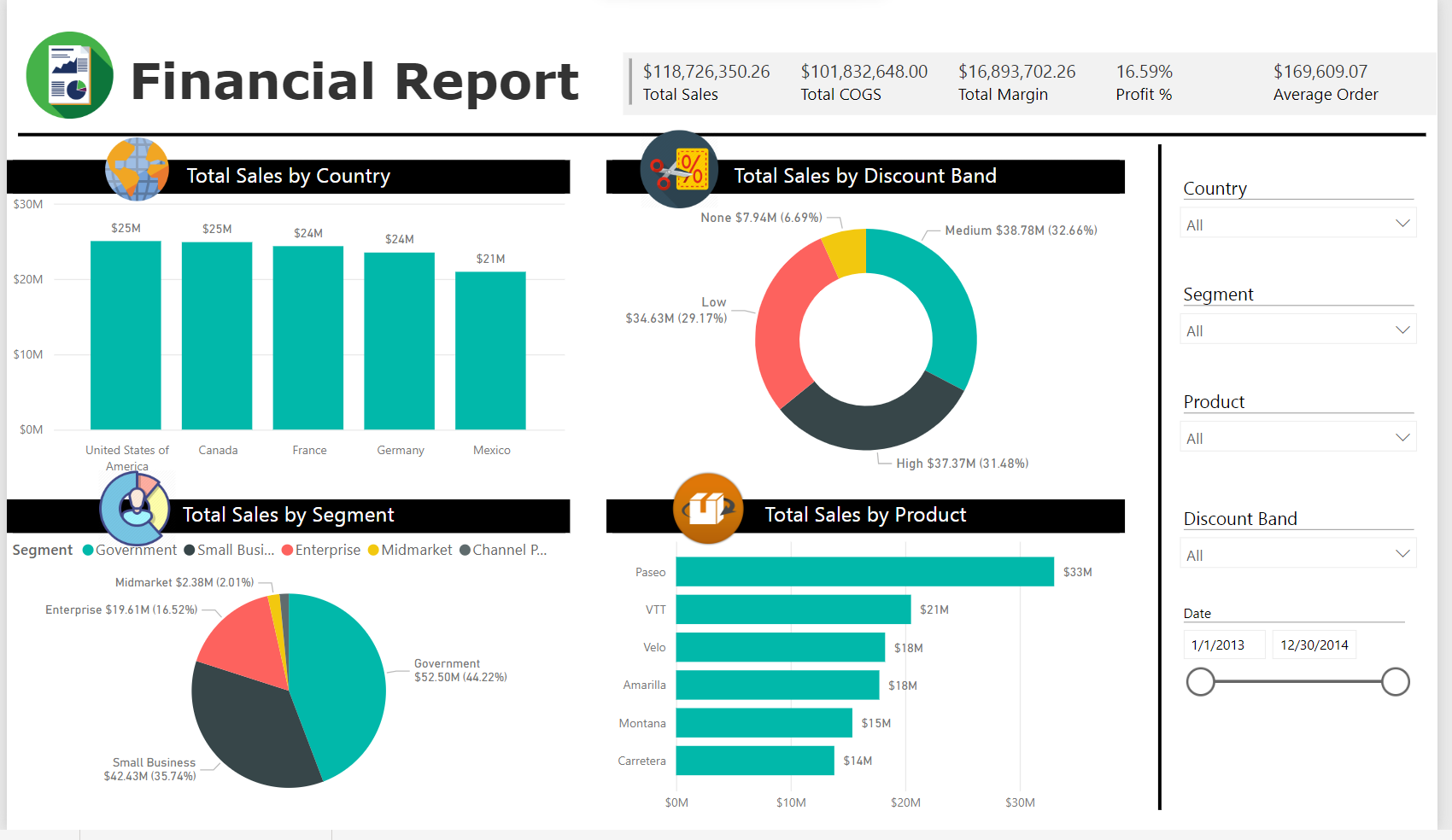Click the Total Sales by Country chart title
The image size is (1452, 840).
click(288, 176)
